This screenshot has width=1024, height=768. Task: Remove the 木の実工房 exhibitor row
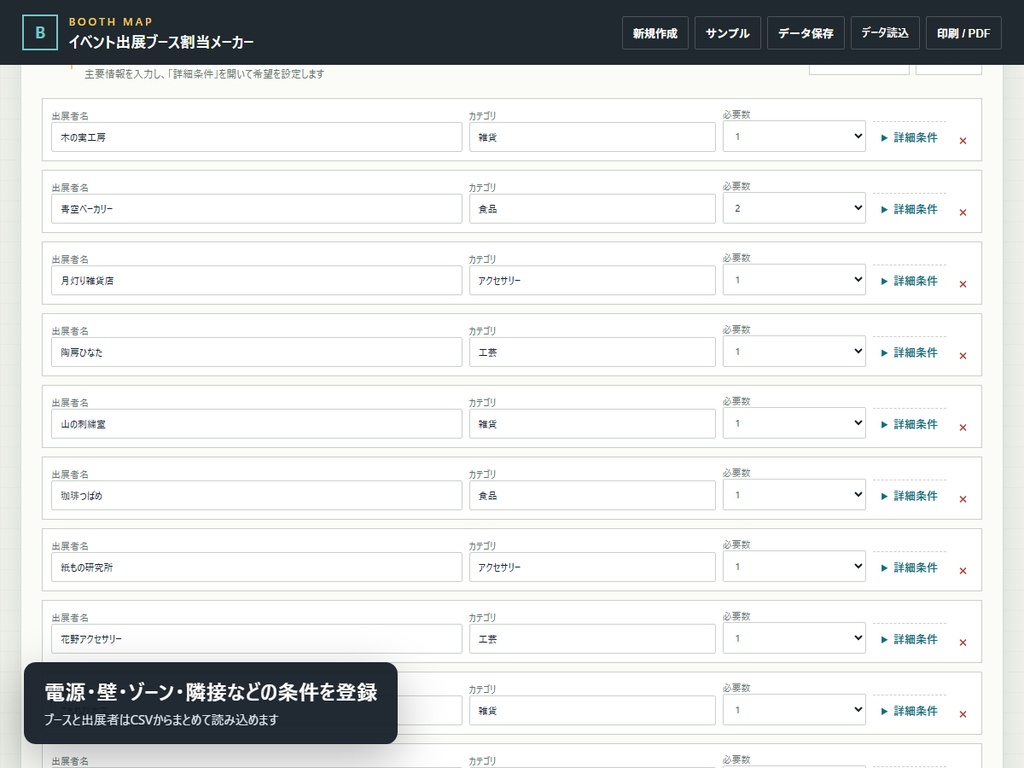tap(963, 140)
